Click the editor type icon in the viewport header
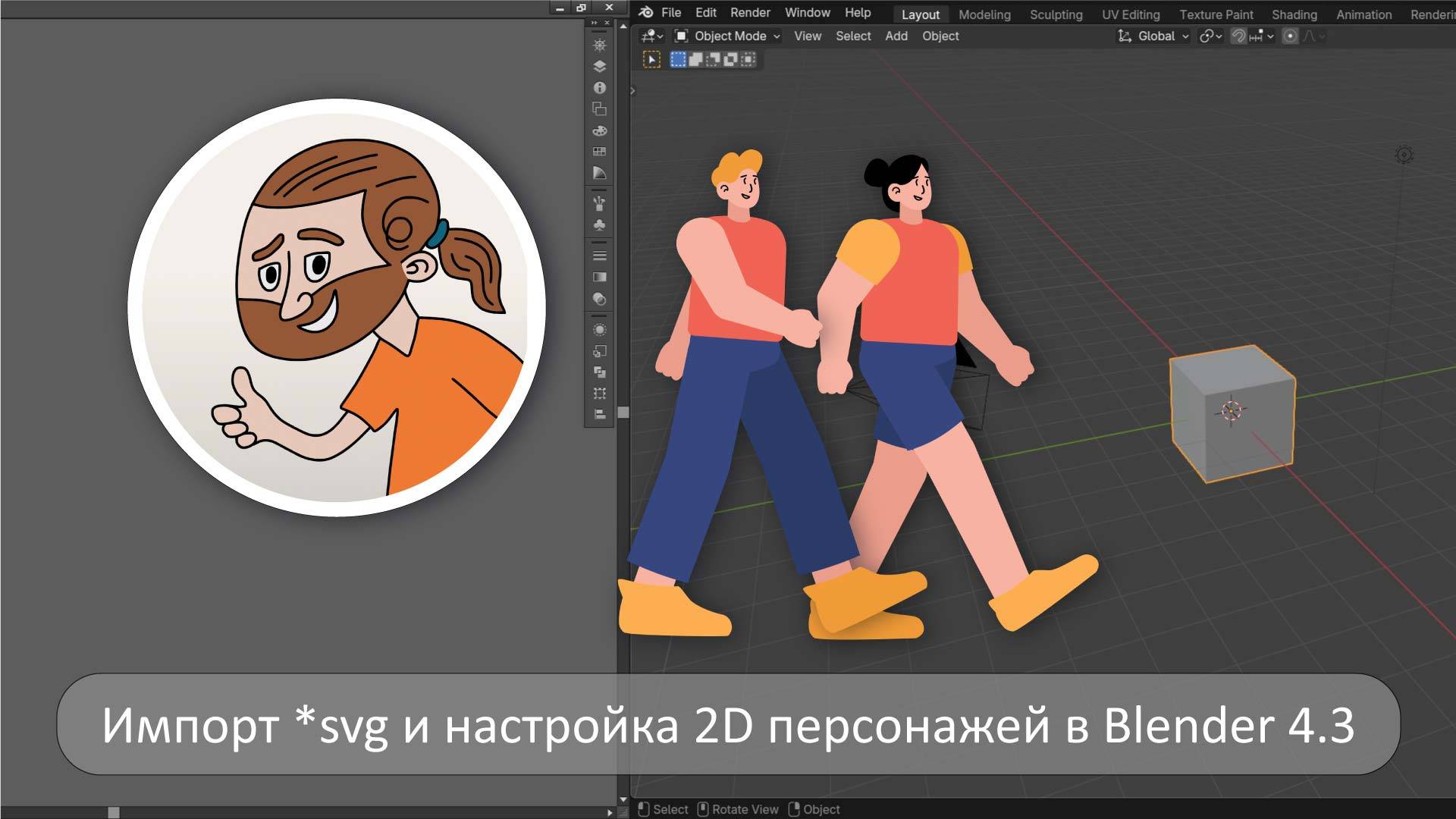 (648, 36)
